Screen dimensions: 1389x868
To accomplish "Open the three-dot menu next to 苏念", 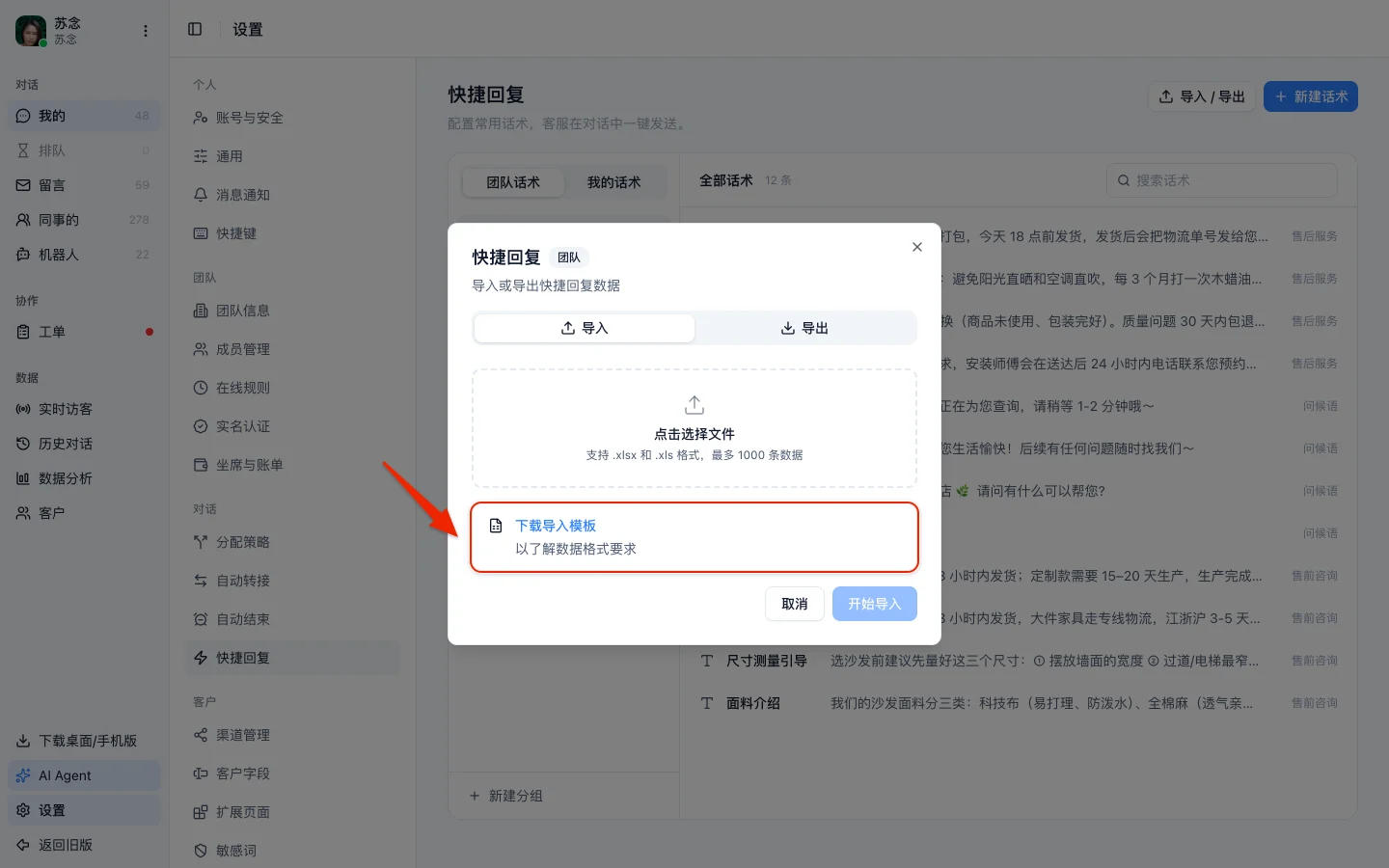I will [146, 31].
